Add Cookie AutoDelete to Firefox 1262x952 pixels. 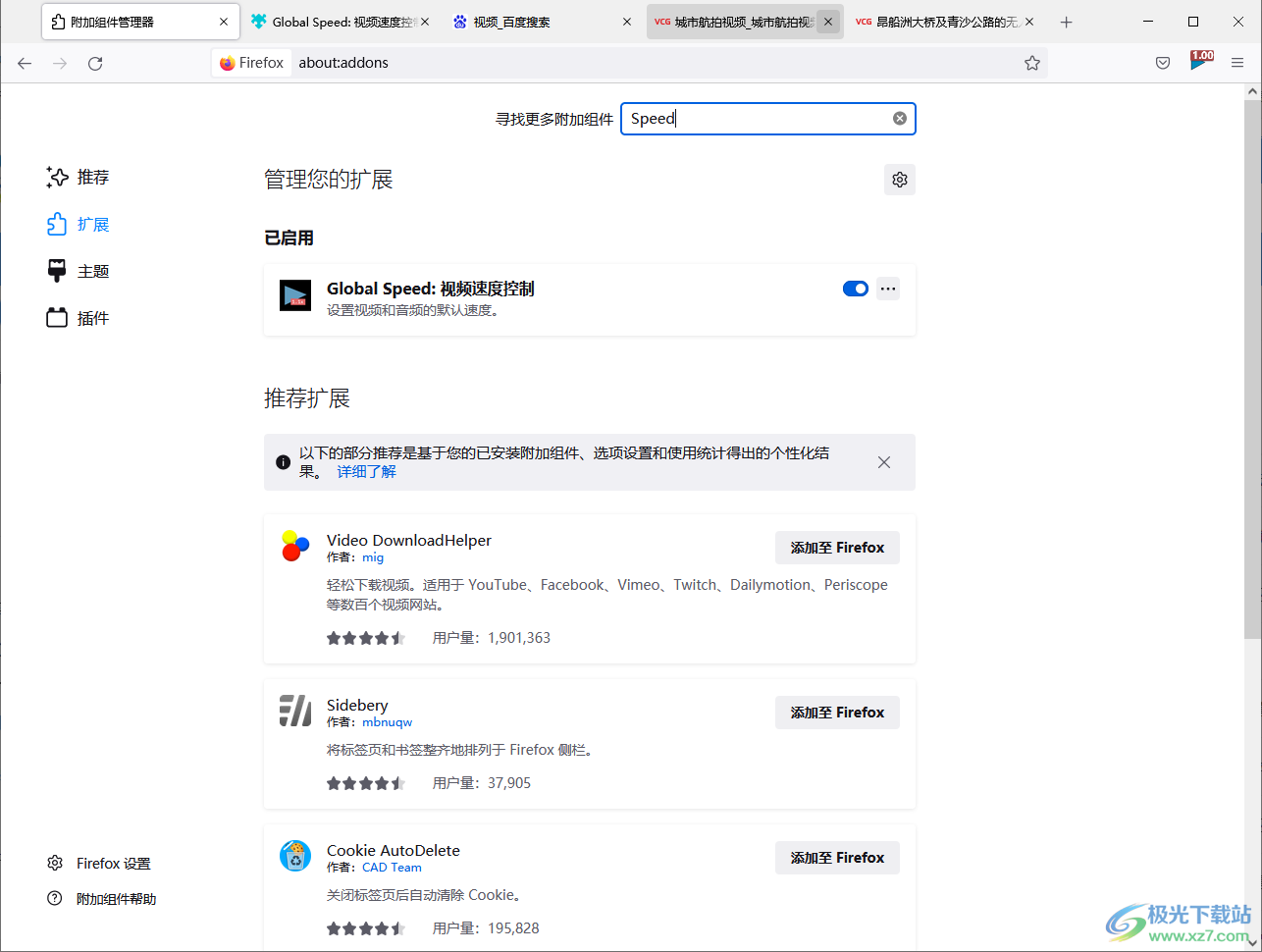[x=837, y=858]
